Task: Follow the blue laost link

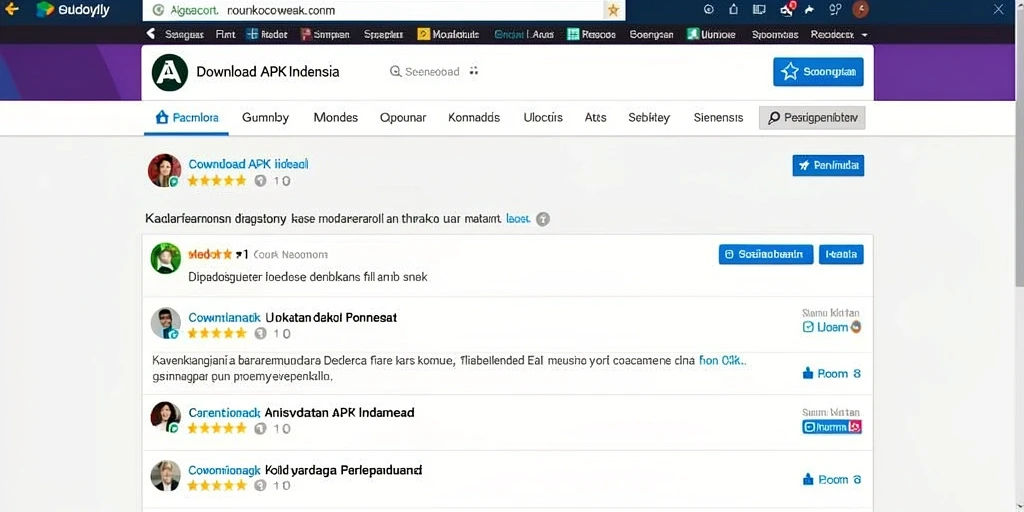Action: pos(518,219)
